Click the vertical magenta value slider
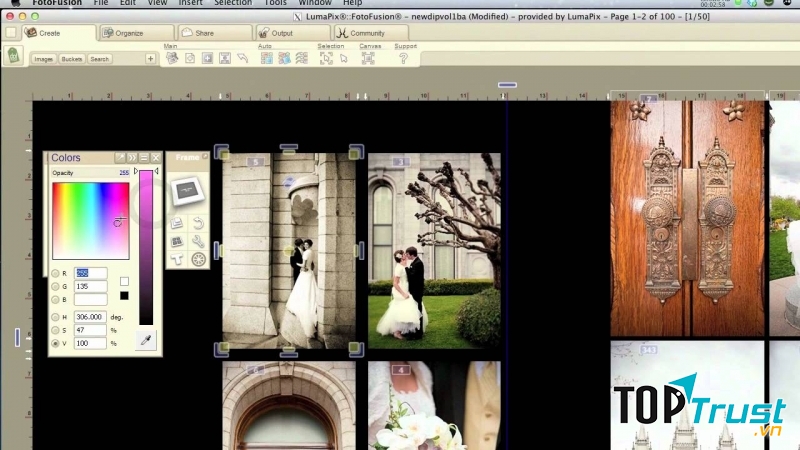The width and height of the screenshot is (800, 450). 146,247
